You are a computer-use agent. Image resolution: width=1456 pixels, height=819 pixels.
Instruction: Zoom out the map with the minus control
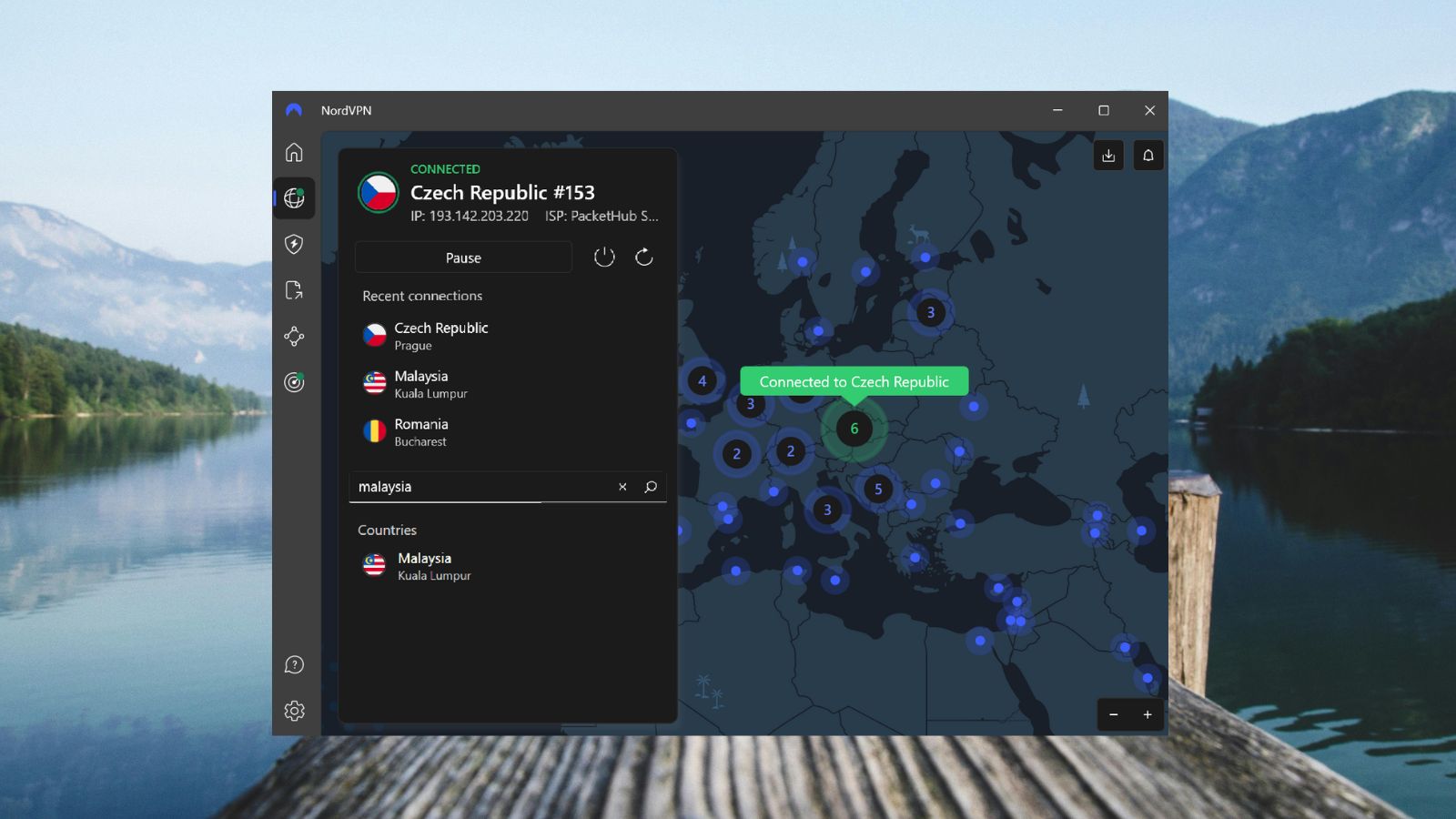(1114, 714)
